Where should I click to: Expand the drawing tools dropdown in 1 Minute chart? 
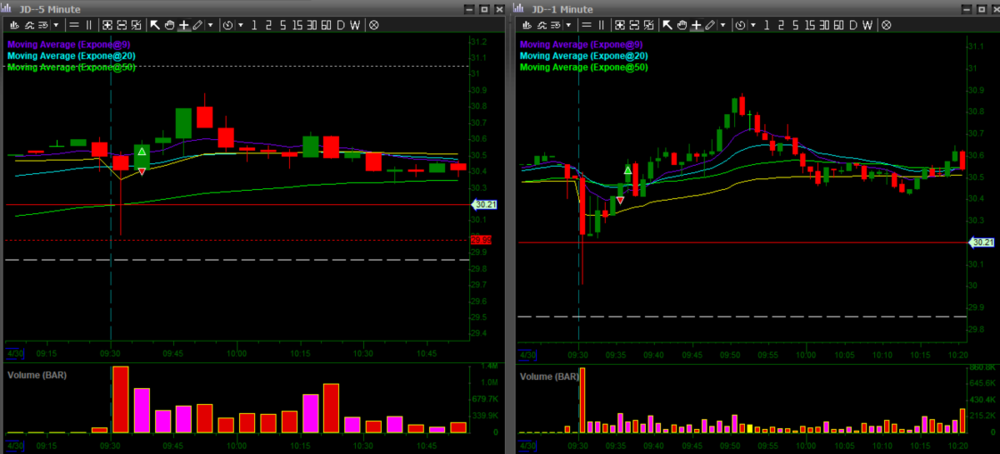point(723,24)
